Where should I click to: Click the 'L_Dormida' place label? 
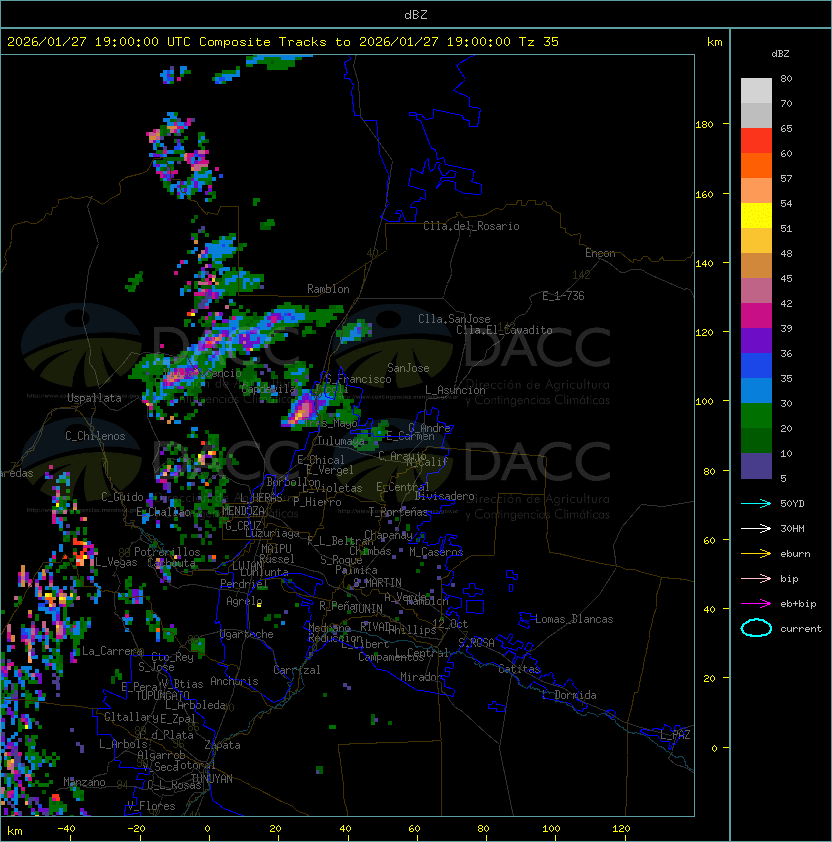569,695
